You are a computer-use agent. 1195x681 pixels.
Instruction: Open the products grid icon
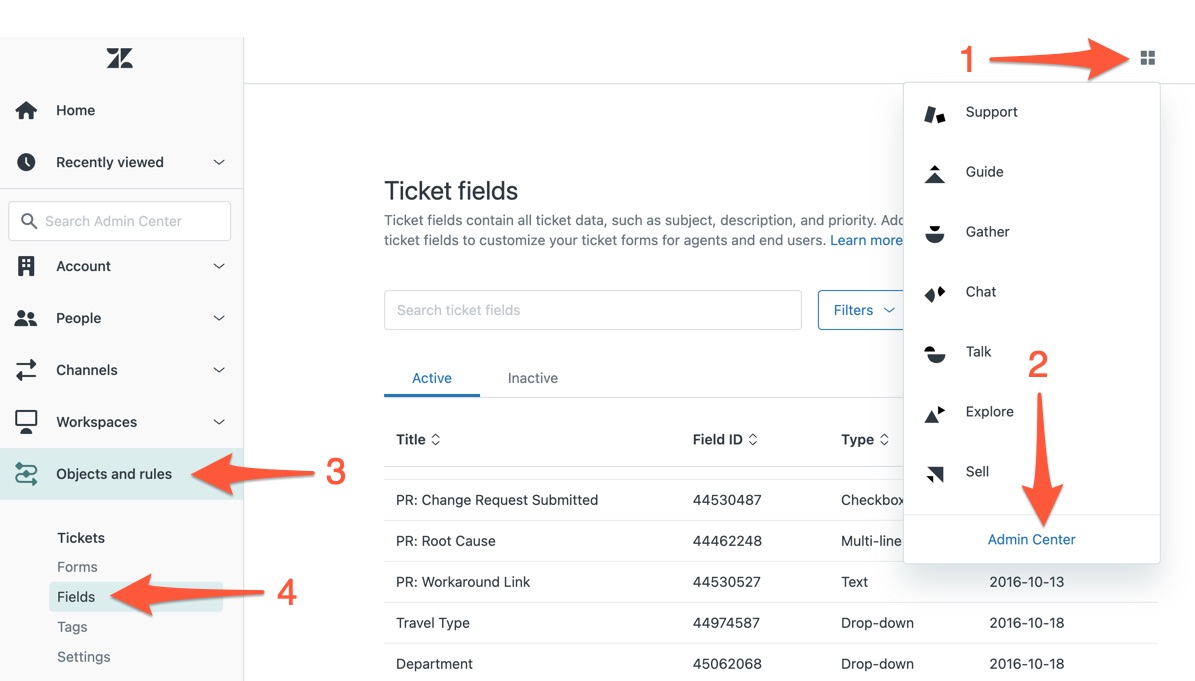[1147, 58]
